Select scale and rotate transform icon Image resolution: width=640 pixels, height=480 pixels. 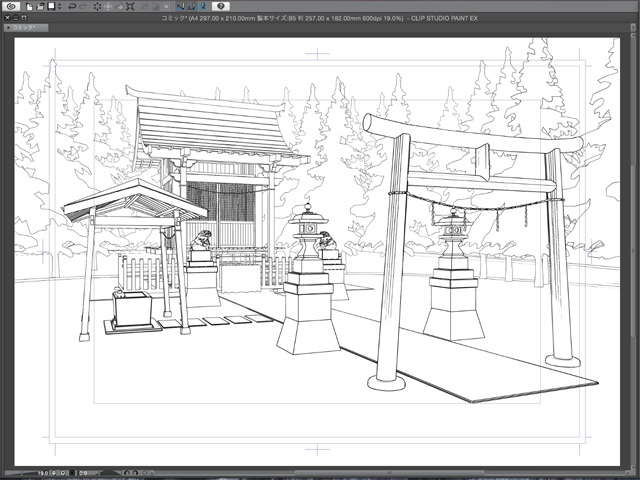[130, 7]
